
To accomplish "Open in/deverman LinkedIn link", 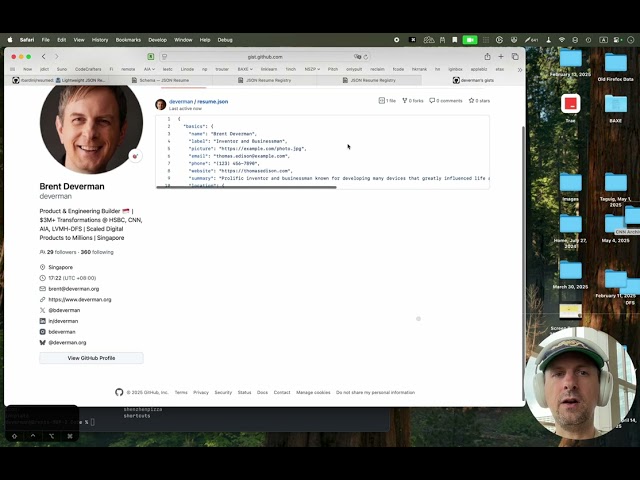I will pos(63,321).
